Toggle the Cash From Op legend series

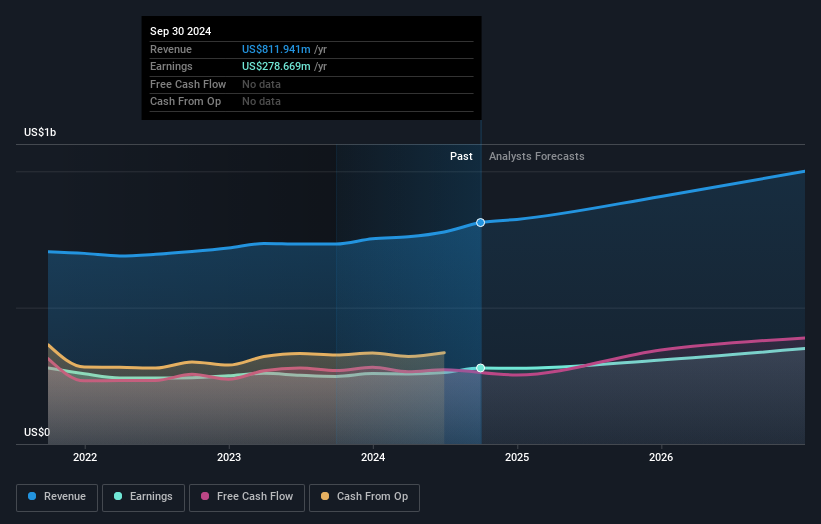pos(364,497)
